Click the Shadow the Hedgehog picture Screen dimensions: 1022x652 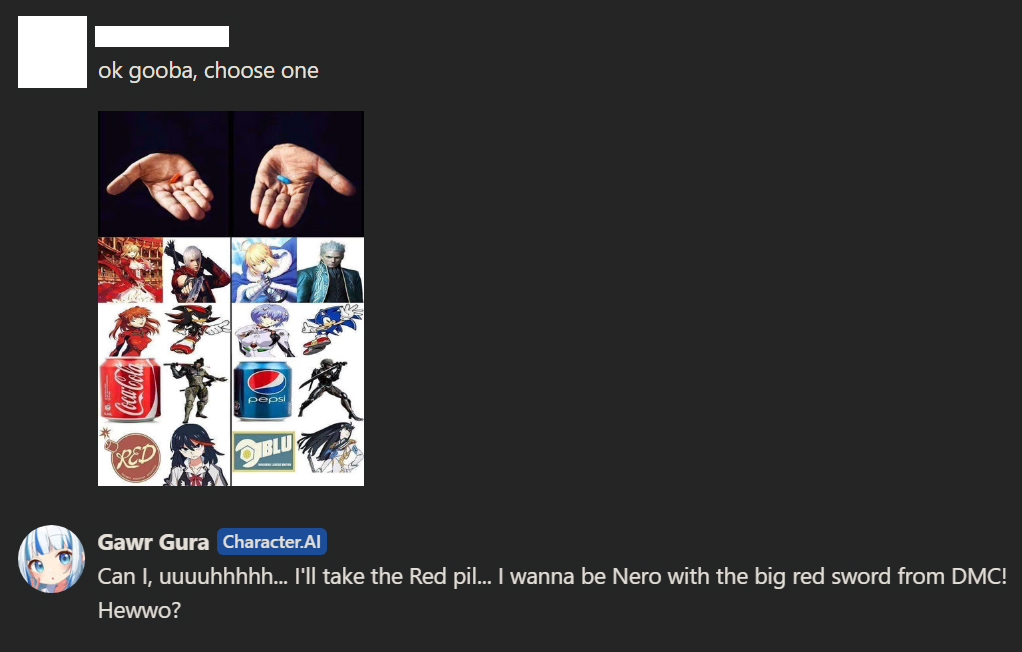197,330
